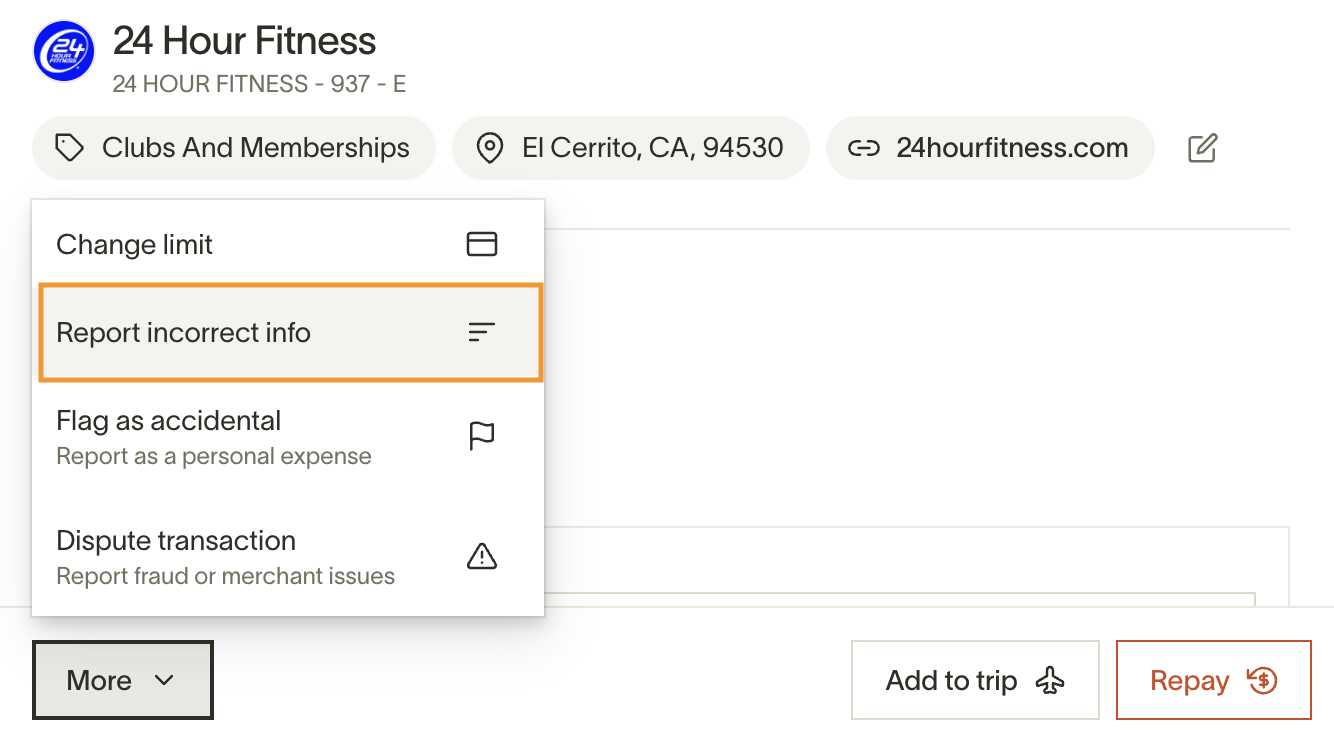Click the link icon beside 24hourfitness.com

[x=863, y=149]
